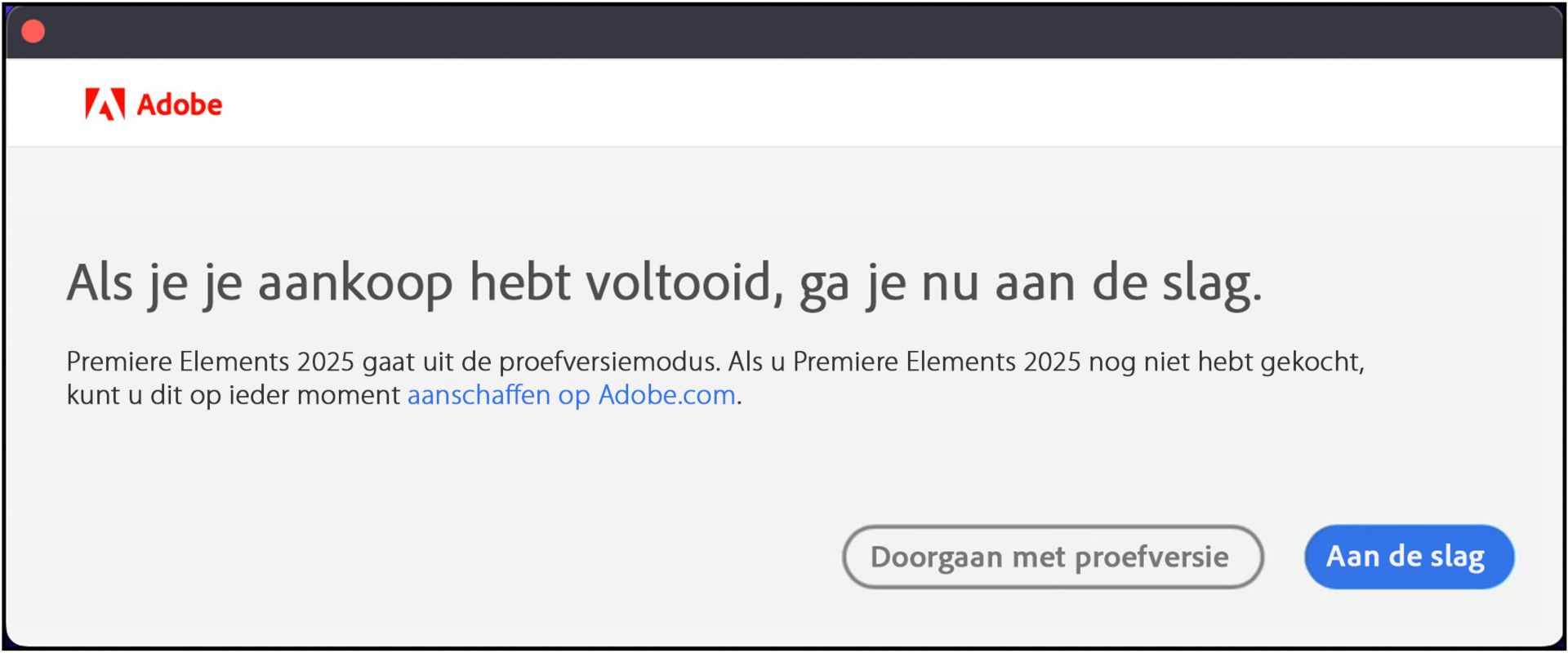Click the heading about completing your aankoop
The height and width of the screenshot is (653, 1568).
point(664,284)
